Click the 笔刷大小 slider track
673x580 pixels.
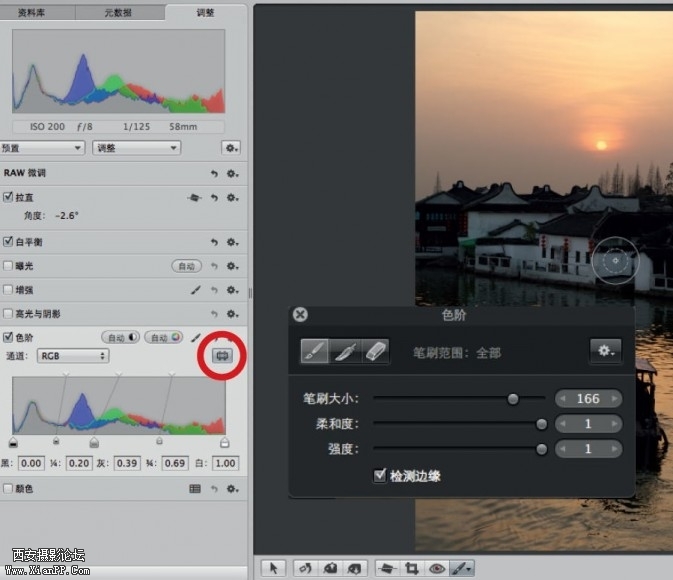click(450, 398)
